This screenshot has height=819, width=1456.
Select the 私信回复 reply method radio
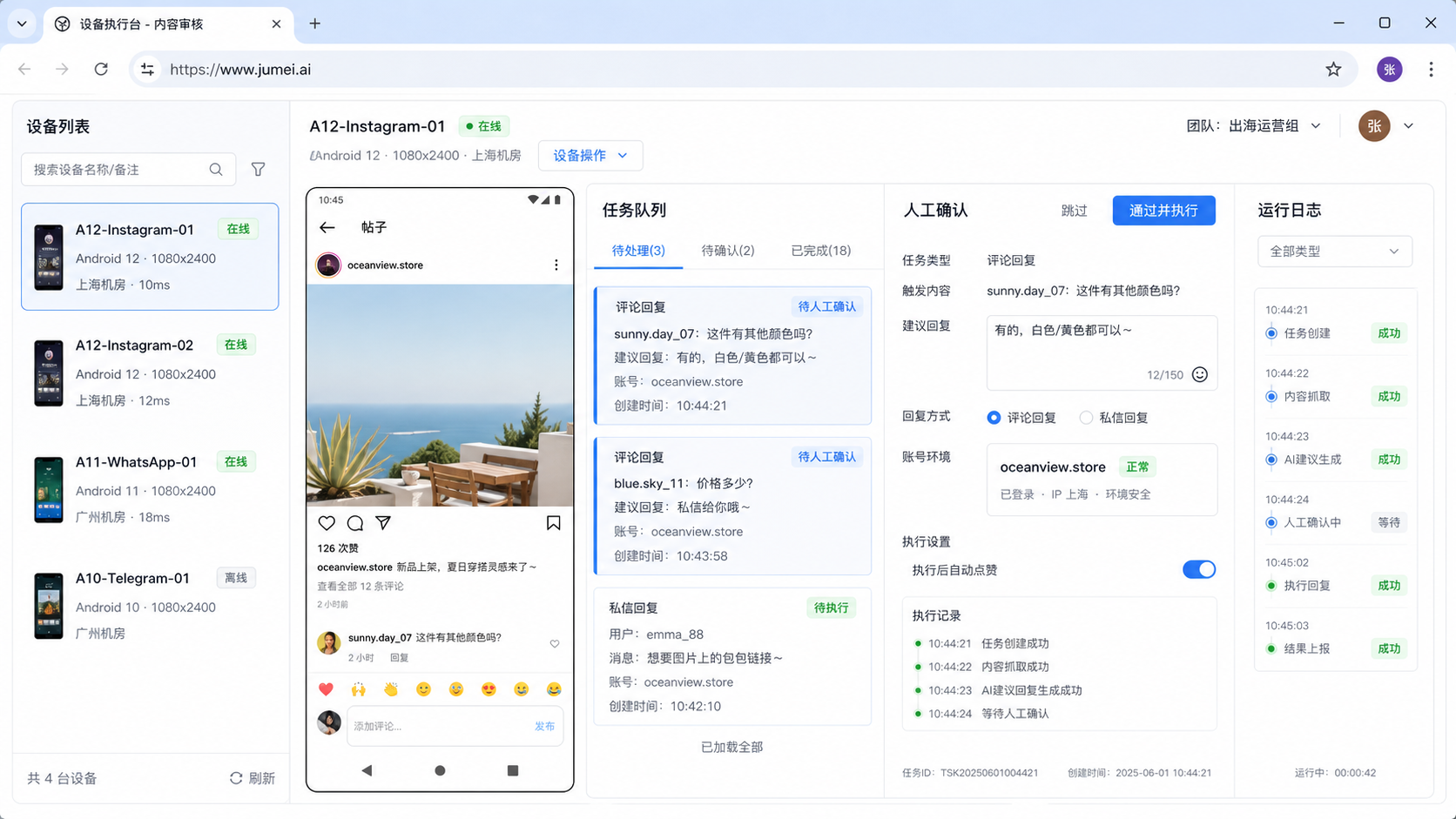click(1086, 418)
